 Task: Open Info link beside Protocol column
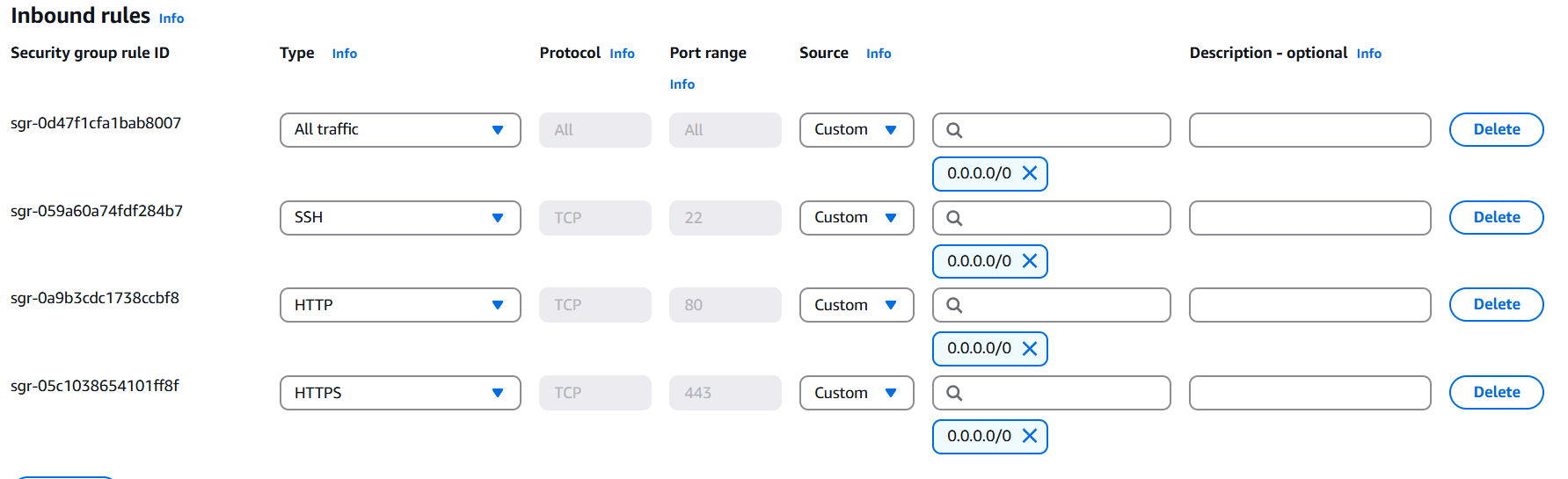[622, 54]
